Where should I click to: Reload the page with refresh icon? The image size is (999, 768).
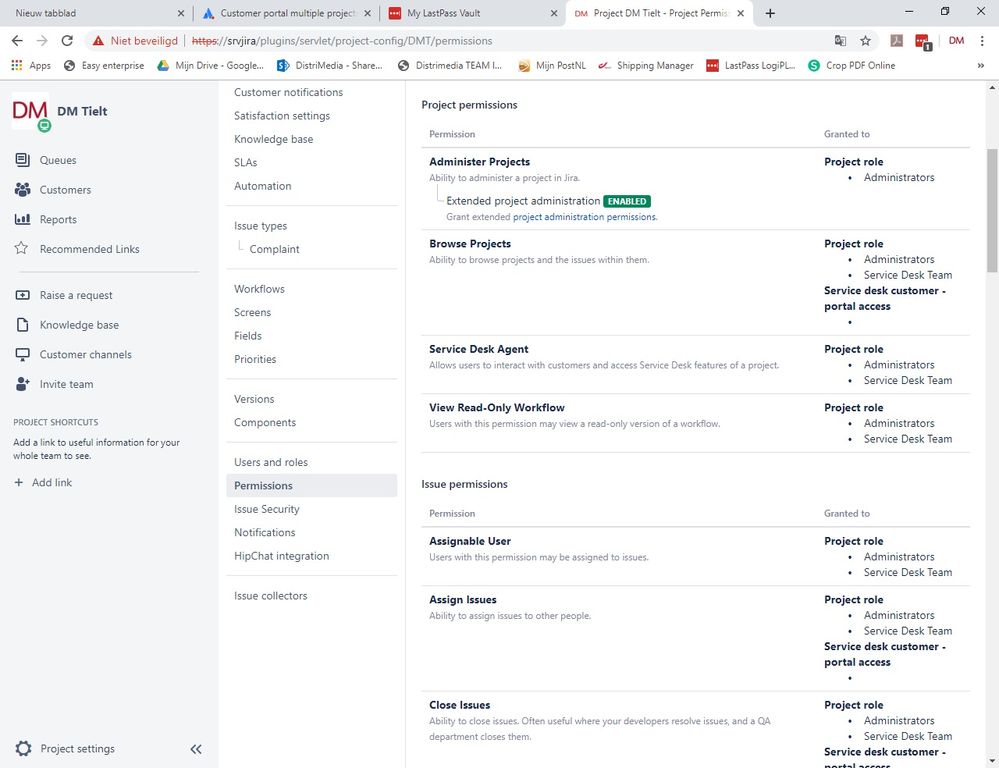click(x=67, y=41)
